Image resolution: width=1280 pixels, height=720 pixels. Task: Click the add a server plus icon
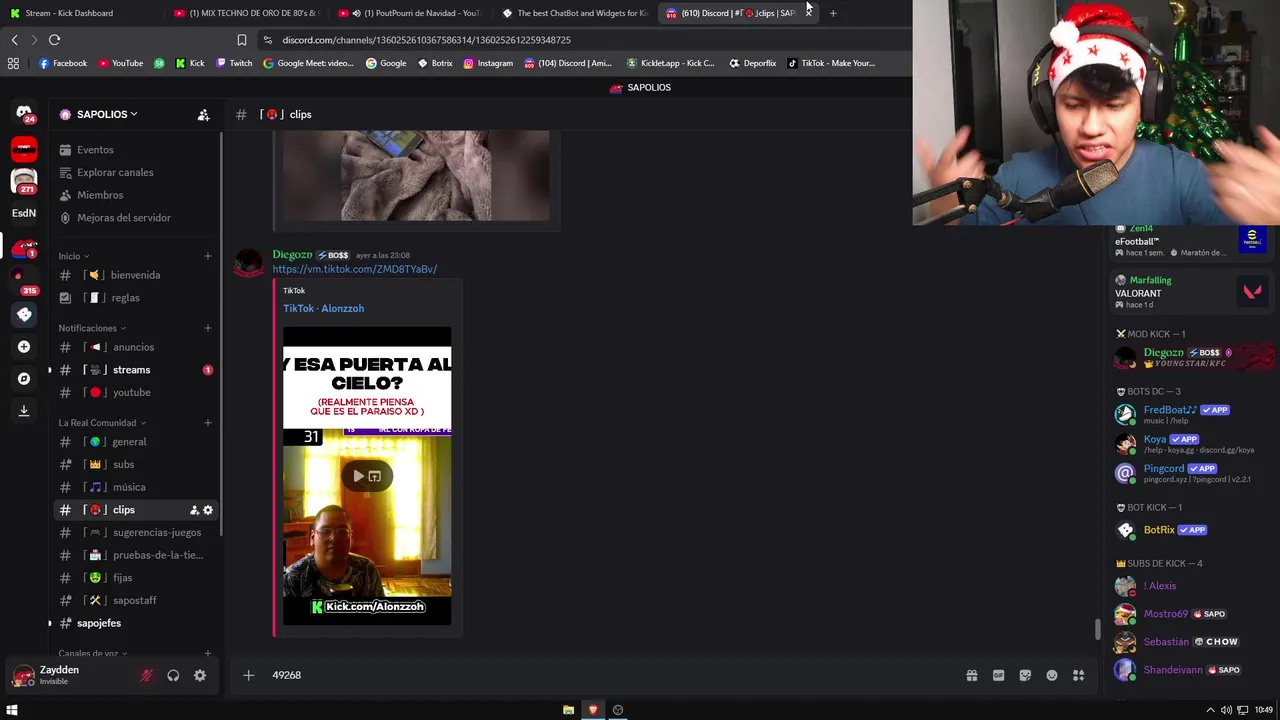point(24,347)
